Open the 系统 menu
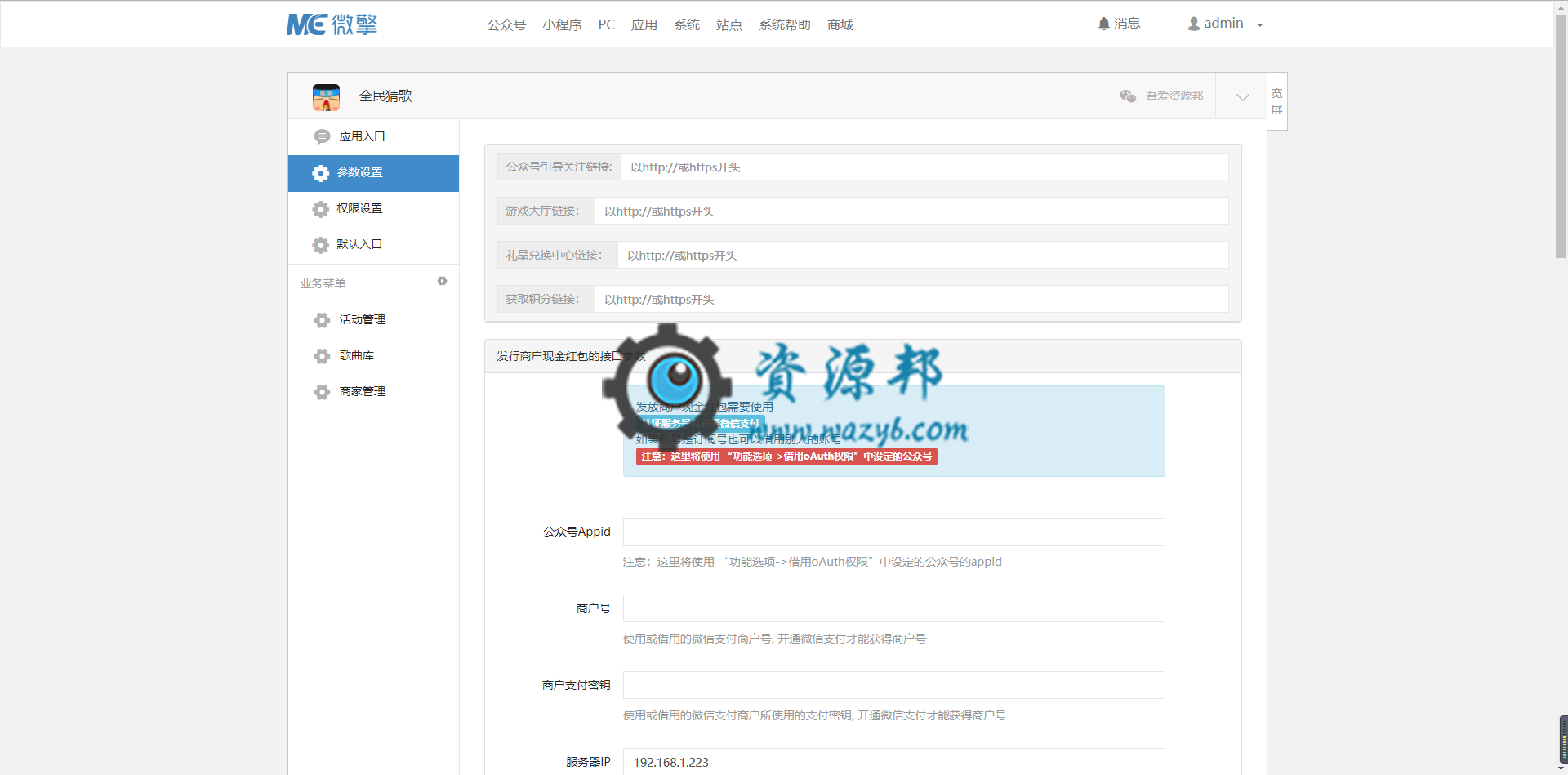 pos(687,25)
